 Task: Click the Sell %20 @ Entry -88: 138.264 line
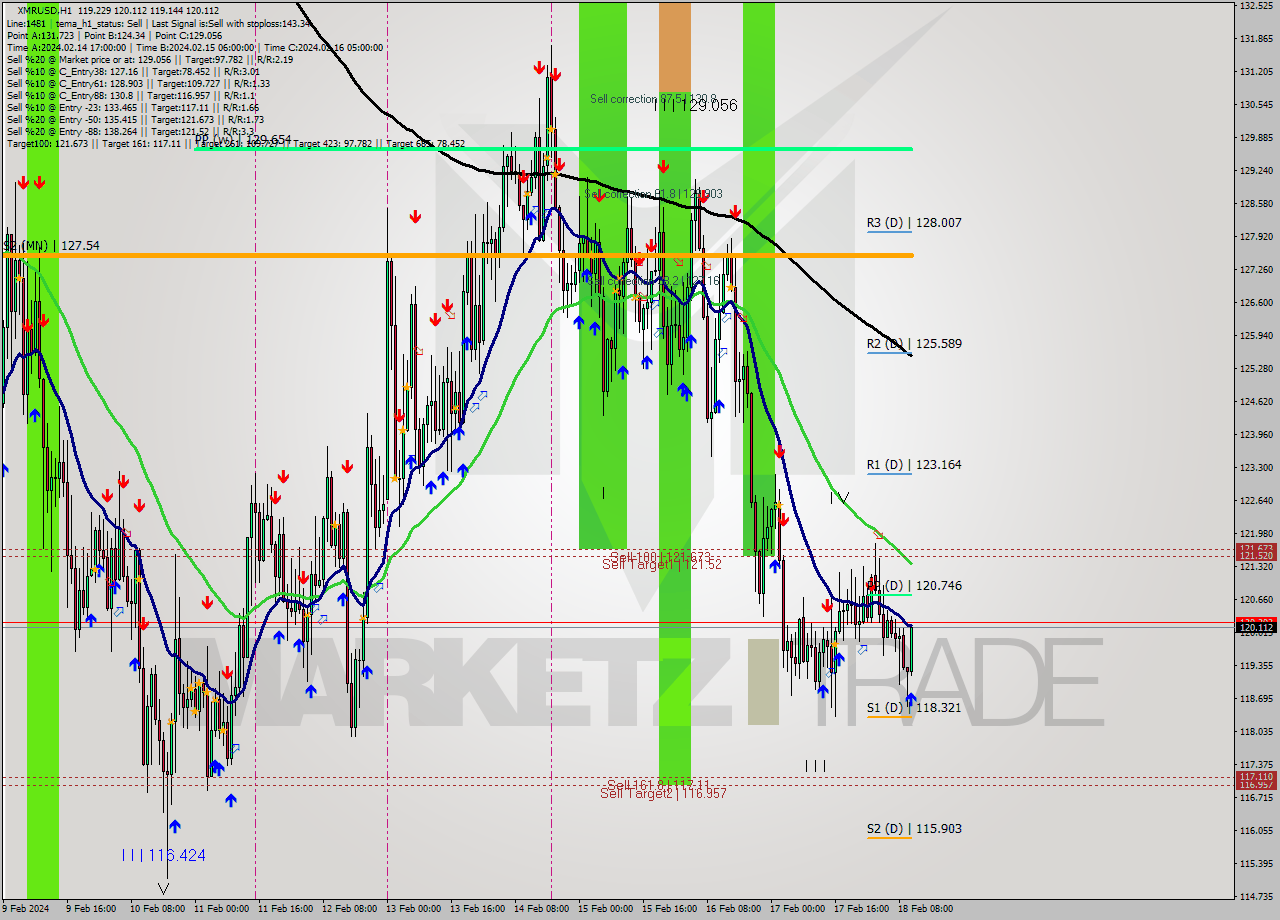pyautogui.click(x=129, y=131)
